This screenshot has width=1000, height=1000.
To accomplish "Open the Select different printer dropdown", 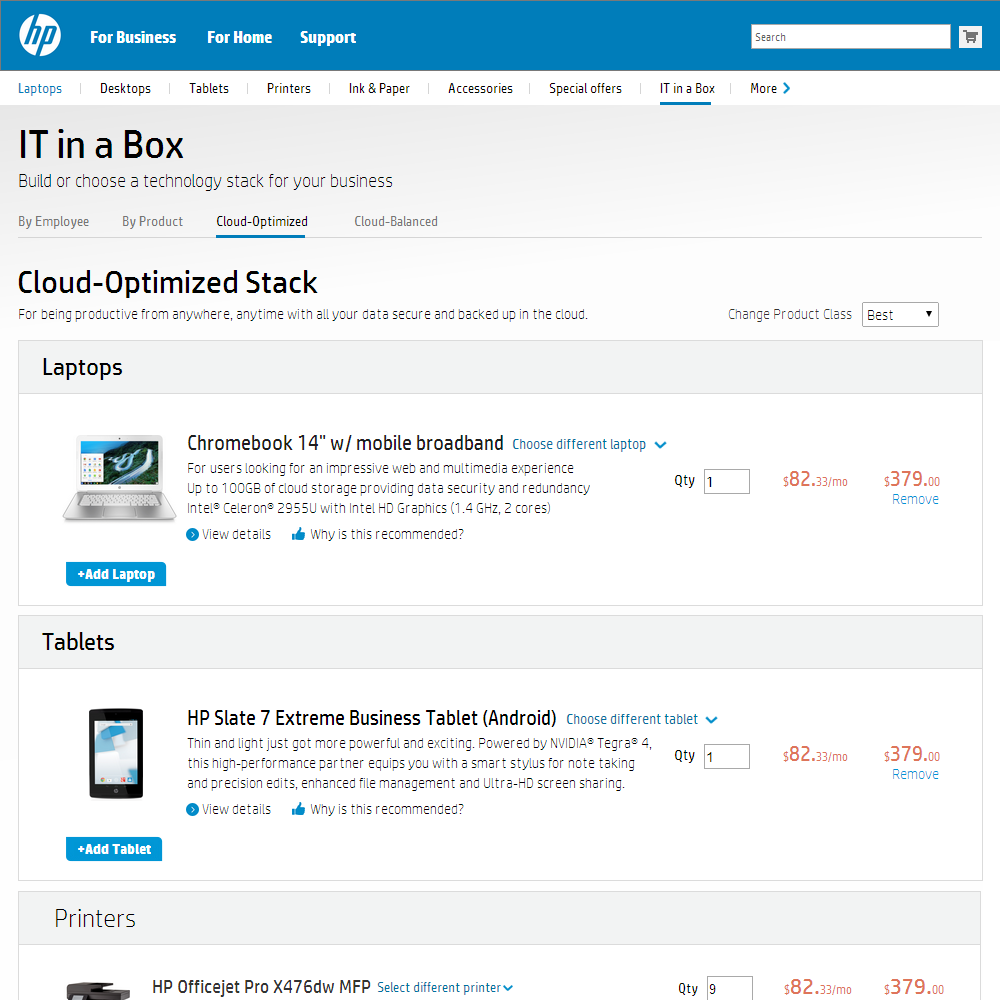I will (506, 987).
